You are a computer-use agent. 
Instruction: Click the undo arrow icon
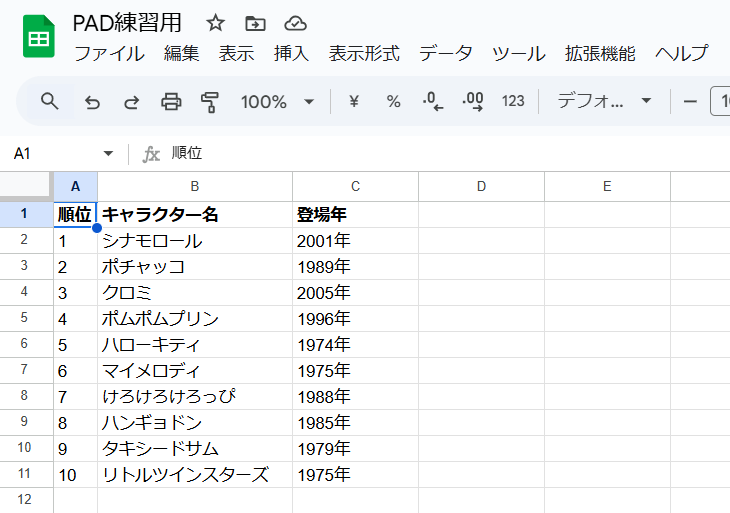(x=92, y=101)
